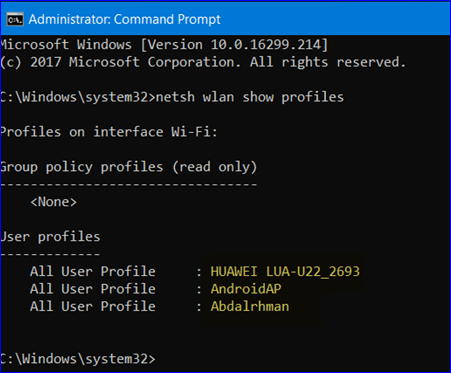Select the <None> entry
The width and height of the screenshot is (451, 373).
coord(53,202)
